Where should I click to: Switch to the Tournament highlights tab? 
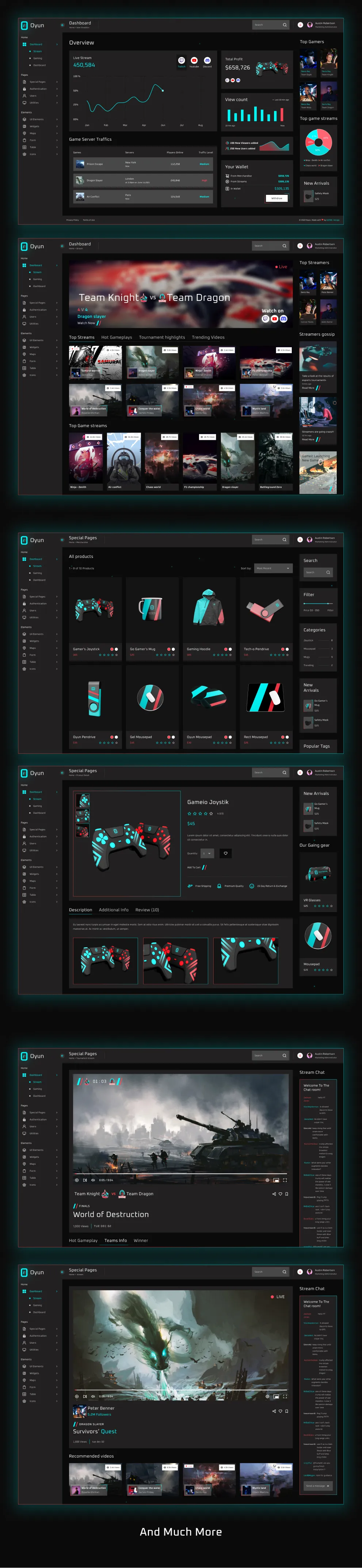click(162, 337)
